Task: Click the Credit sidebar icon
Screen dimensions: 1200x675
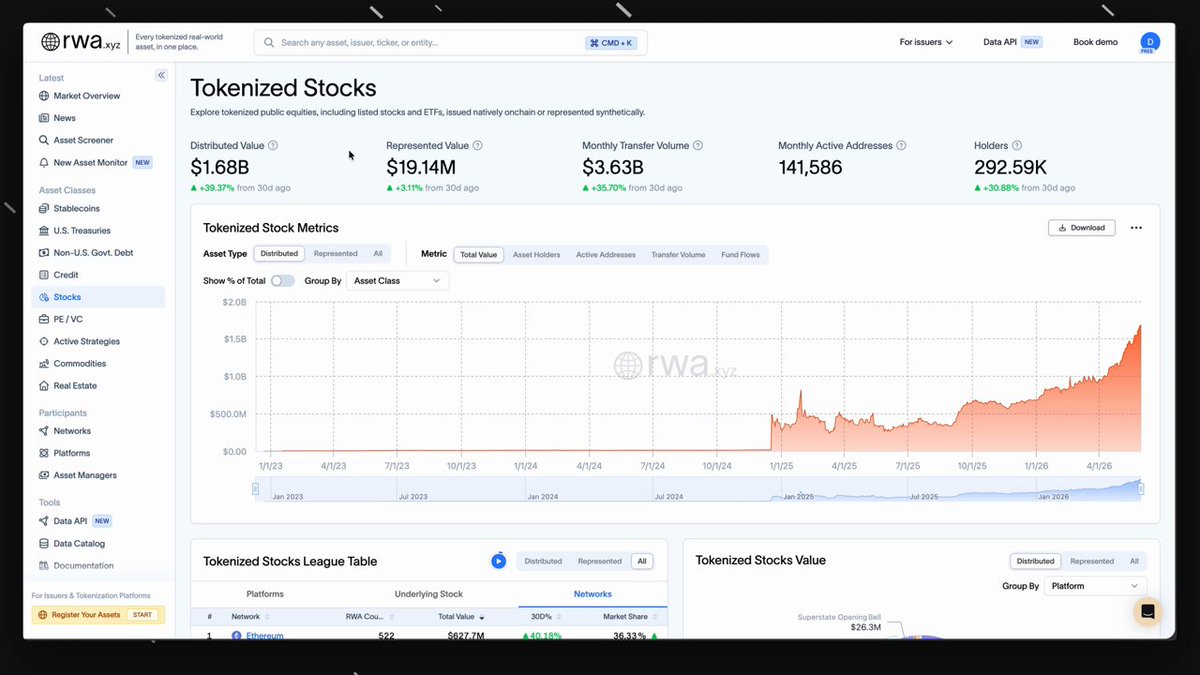Action: pyautogui.click(x=44, y=275)
